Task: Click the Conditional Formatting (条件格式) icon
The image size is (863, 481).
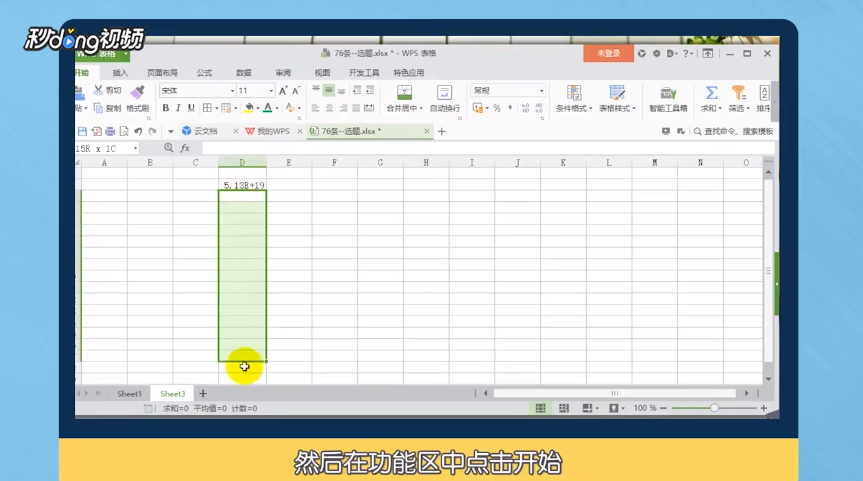Action: click(x=574, y=92)
